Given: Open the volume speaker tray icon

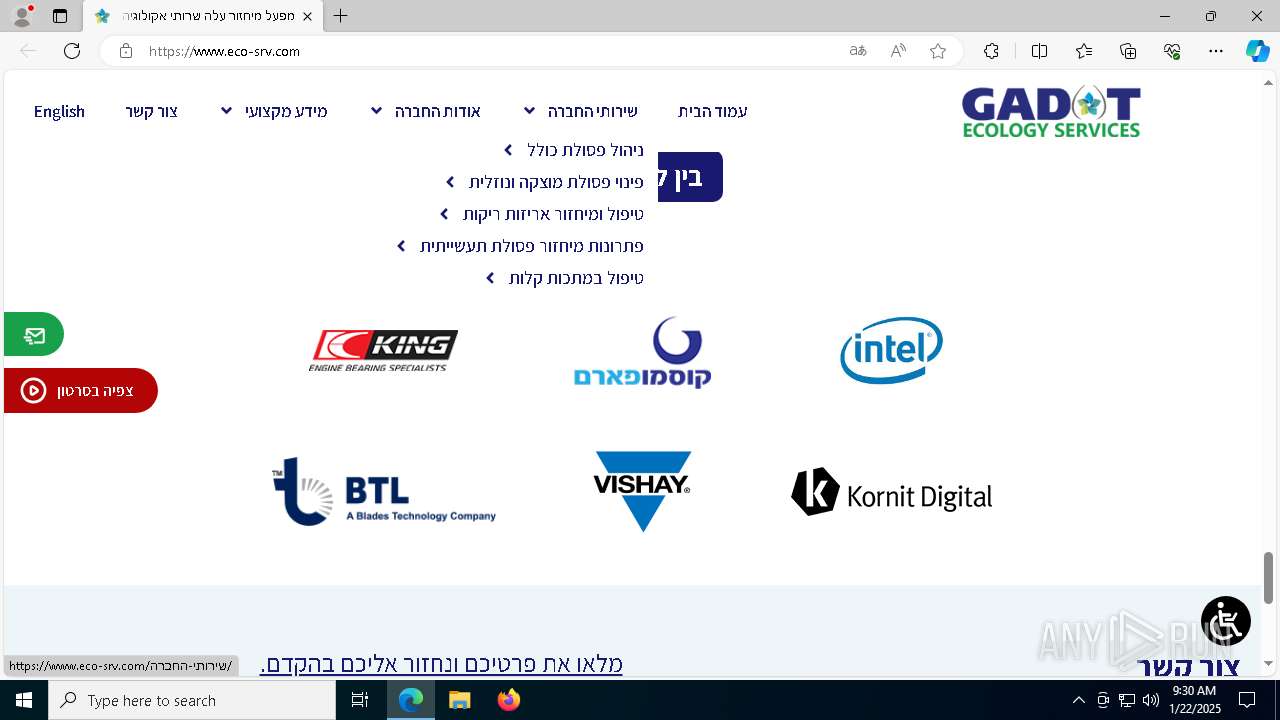Looking at the screenshot, I should point(1150,700).
